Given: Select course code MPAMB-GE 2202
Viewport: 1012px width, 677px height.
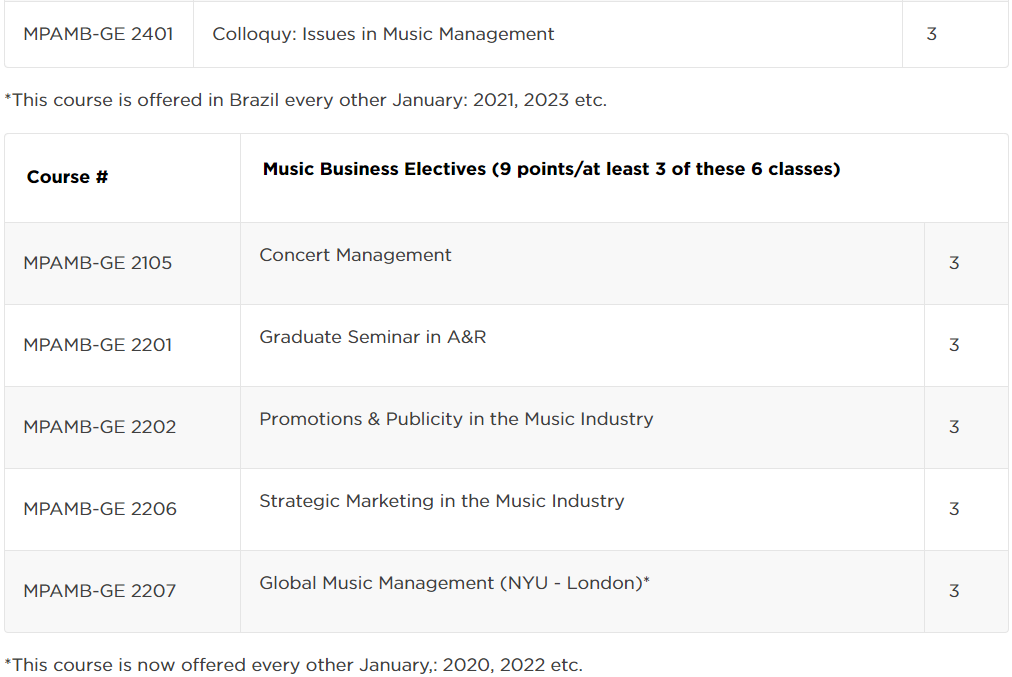Looking at the screenshot, I should [99, 427].
